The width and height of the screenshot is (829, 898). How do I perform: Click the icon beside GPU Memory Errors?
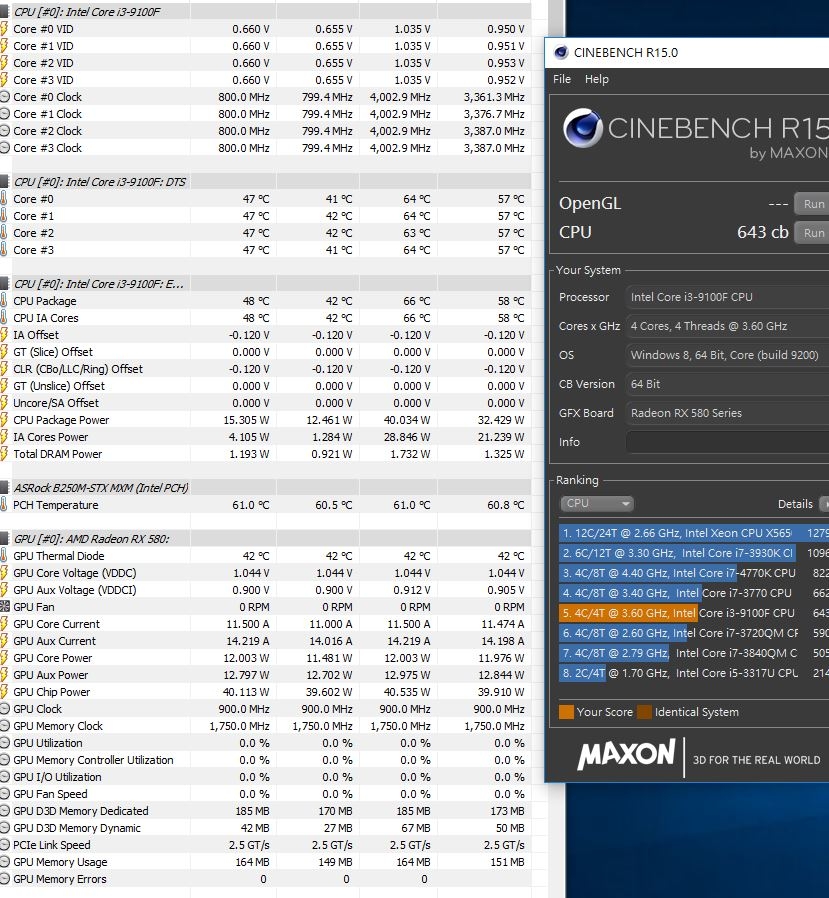point(5,879)
